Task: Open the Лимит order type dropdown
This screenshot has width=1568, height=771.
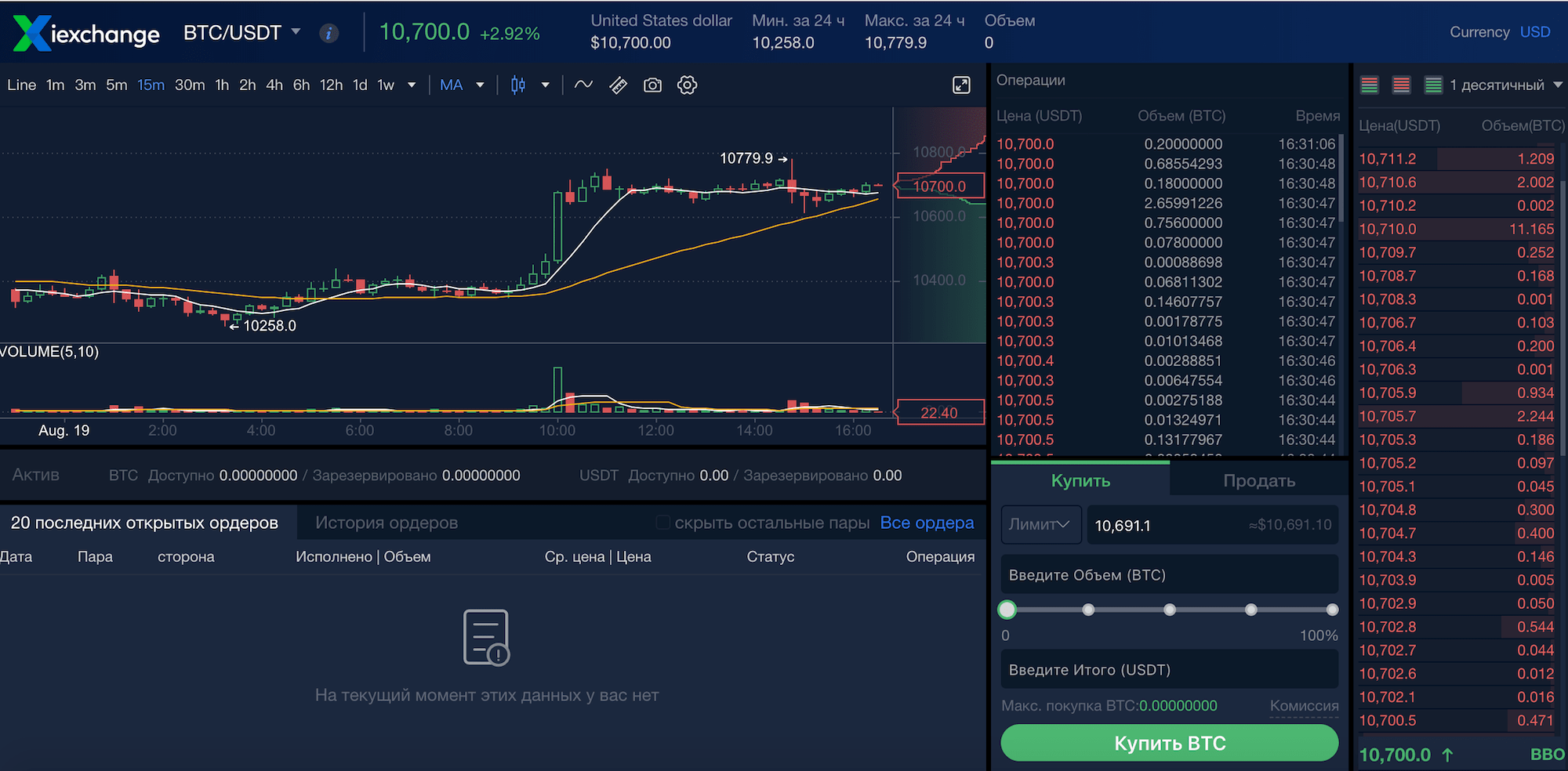Action: click(1040, 525)
